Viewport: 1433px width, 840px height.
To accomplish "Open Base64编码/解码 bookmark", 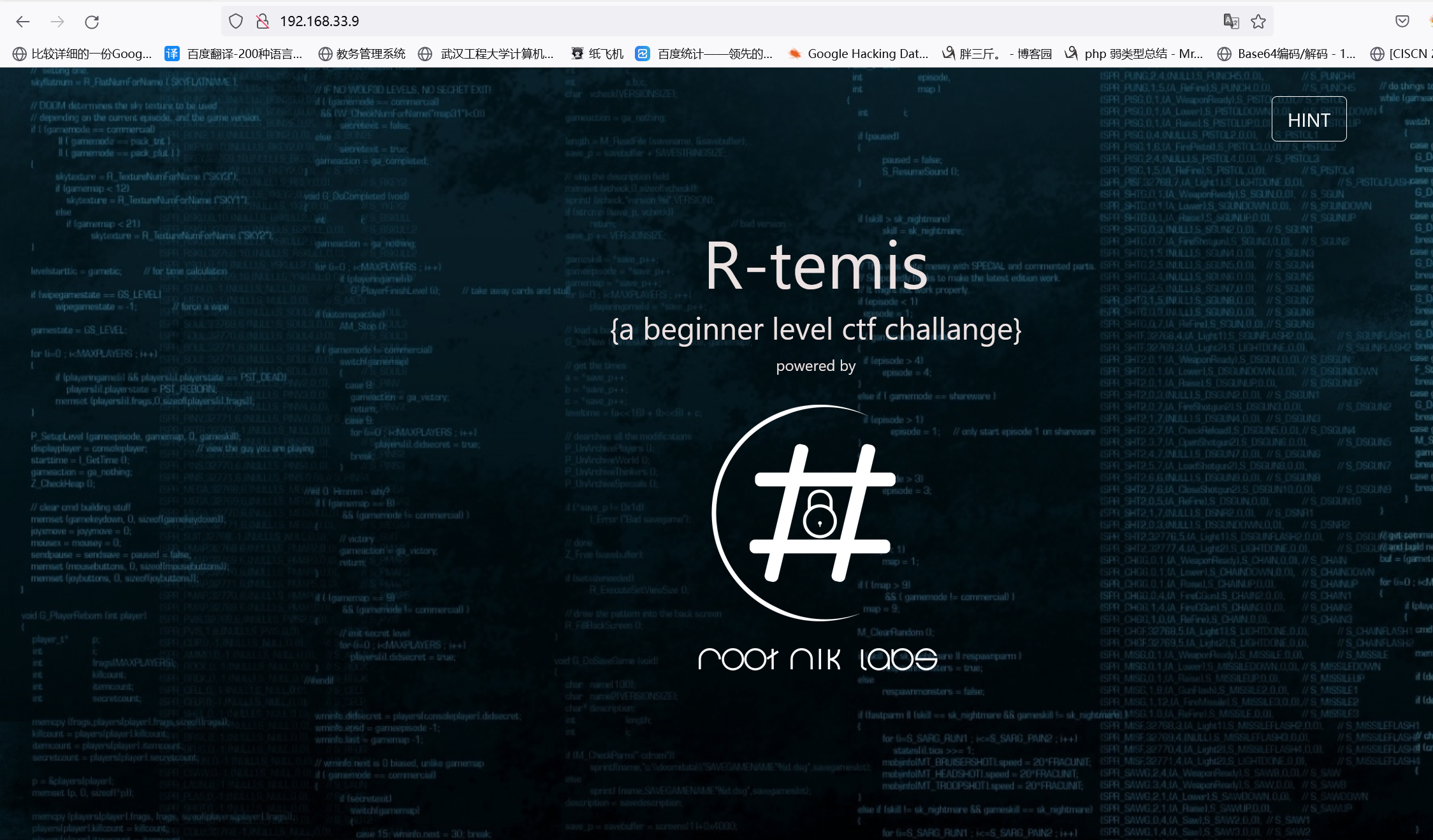I will [x=1287, y=54].
